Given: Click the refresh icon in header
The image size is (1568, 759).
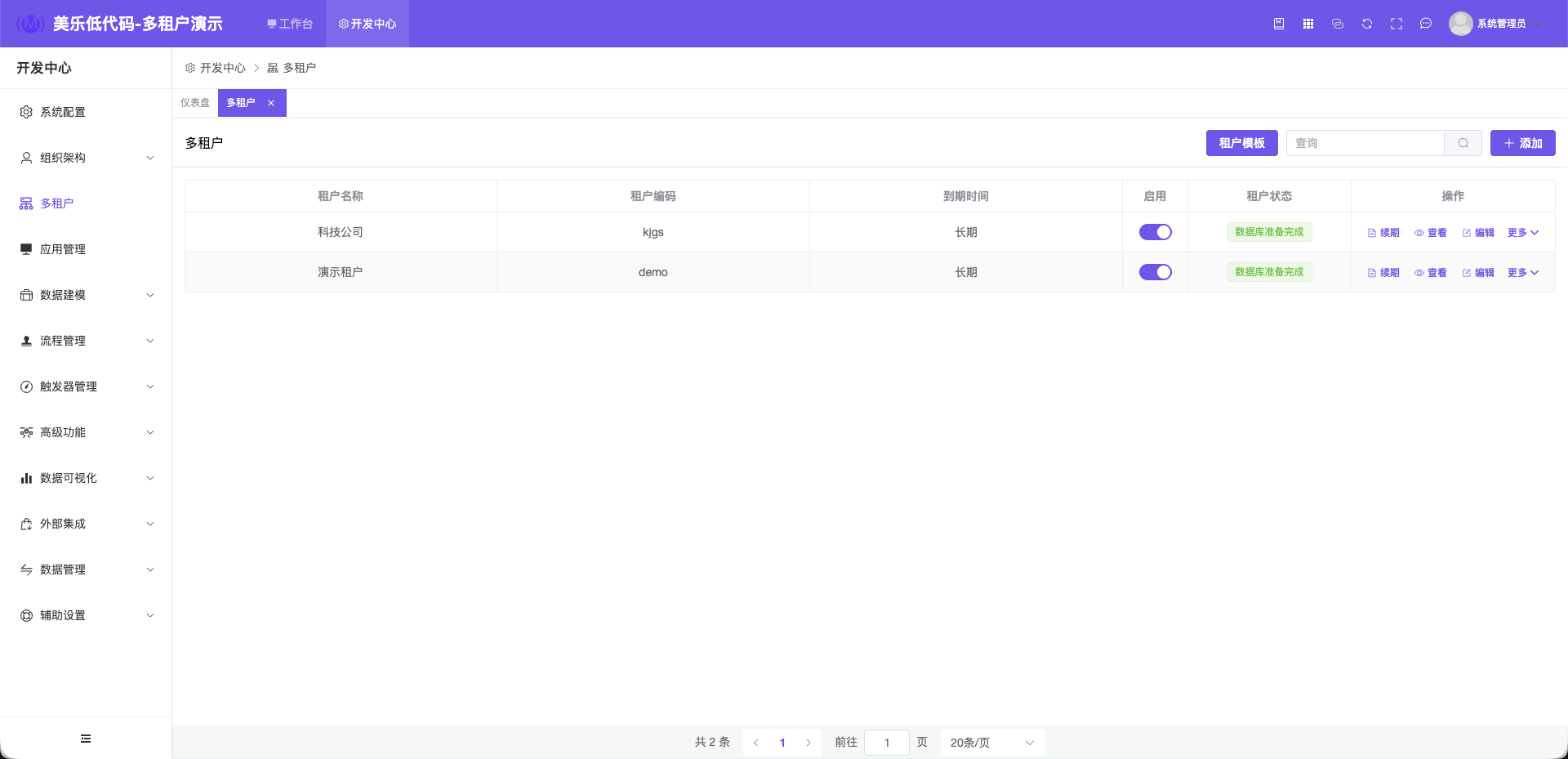Looking at the screenshot, I should pyautogui.click(x=1367, y=24).
